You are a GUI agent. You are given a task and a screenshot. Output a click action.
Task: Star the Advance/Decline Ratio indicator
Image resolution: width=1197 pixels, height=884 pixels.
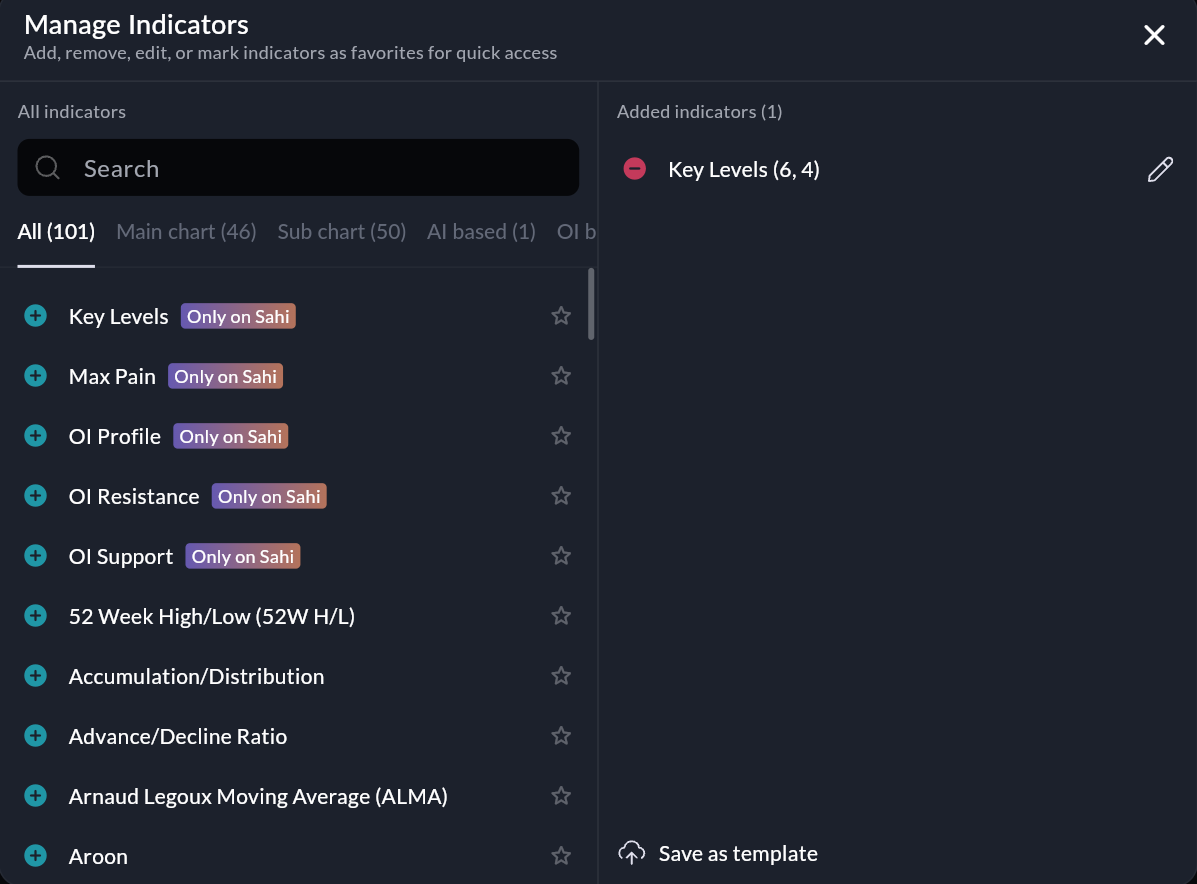pos(561,736)
